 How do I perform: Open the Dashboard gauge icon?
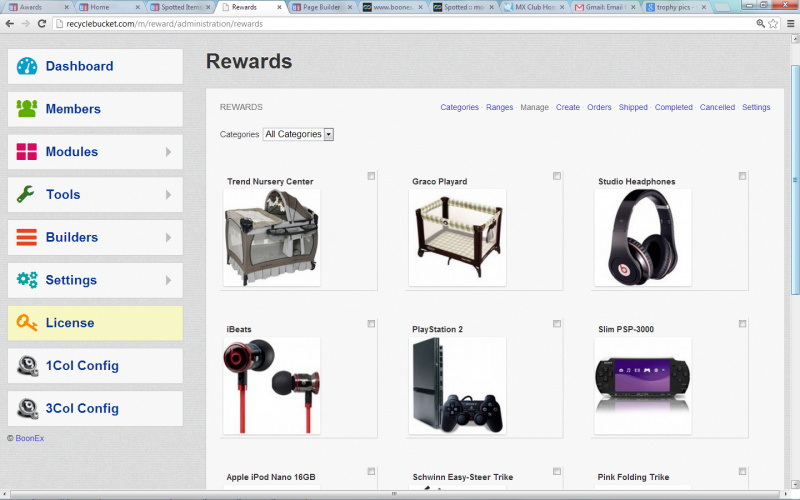[x=27, y=66]
